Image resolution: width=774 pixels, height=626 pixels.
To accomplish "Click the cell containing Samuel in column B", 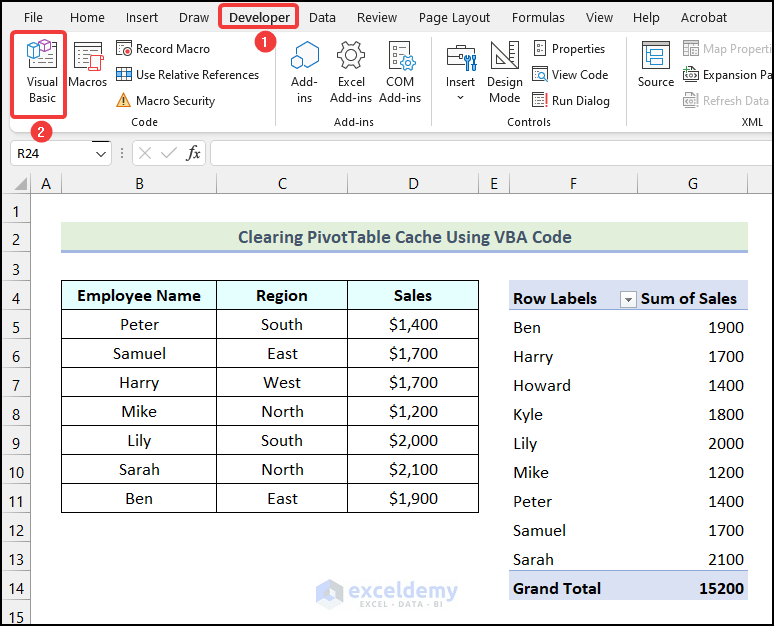I will pyautogui.click(x=139, y=353).
